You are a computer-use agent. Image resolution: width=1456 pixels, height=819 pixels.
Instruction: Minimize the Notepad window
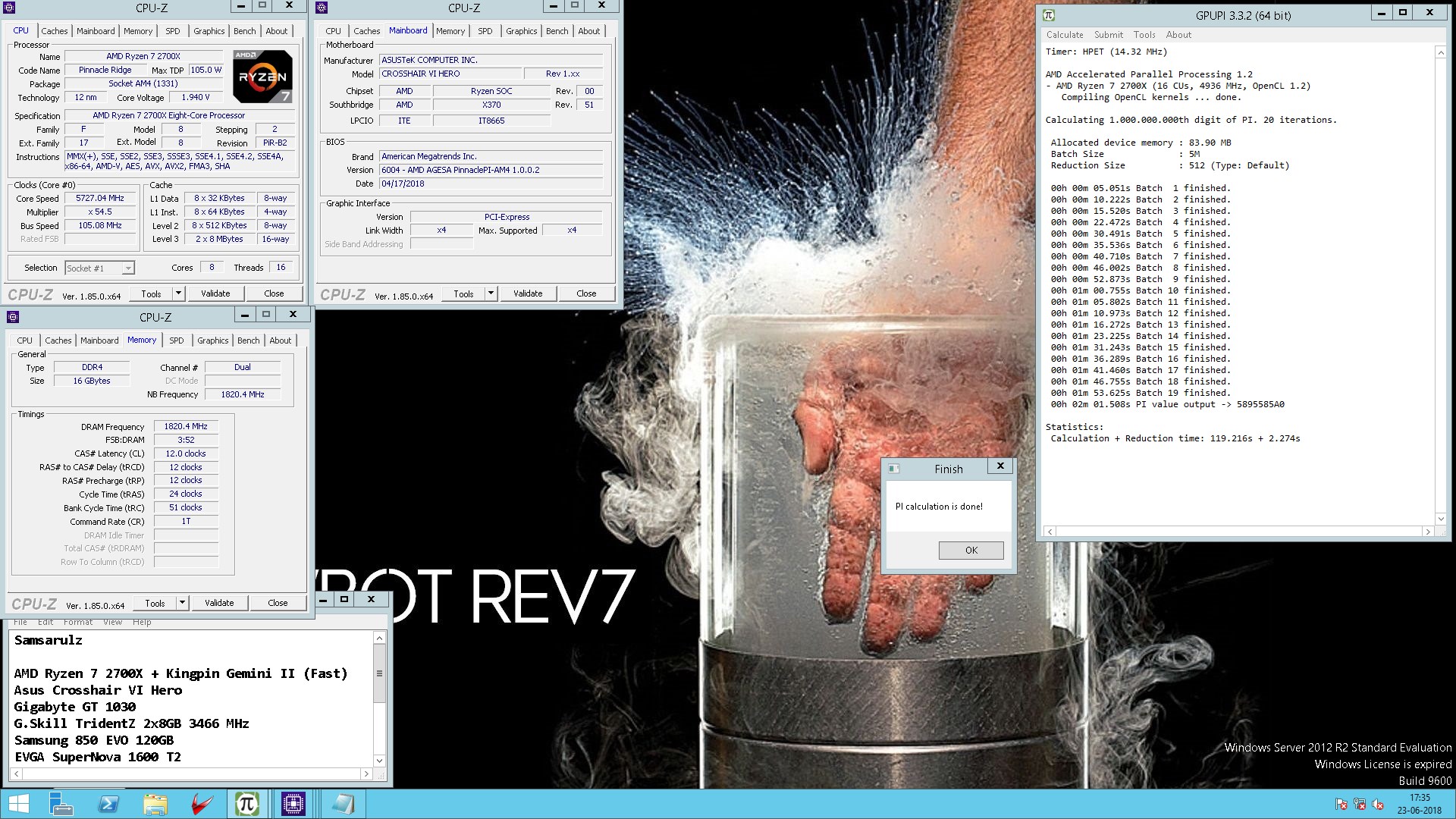pos(323,599)
